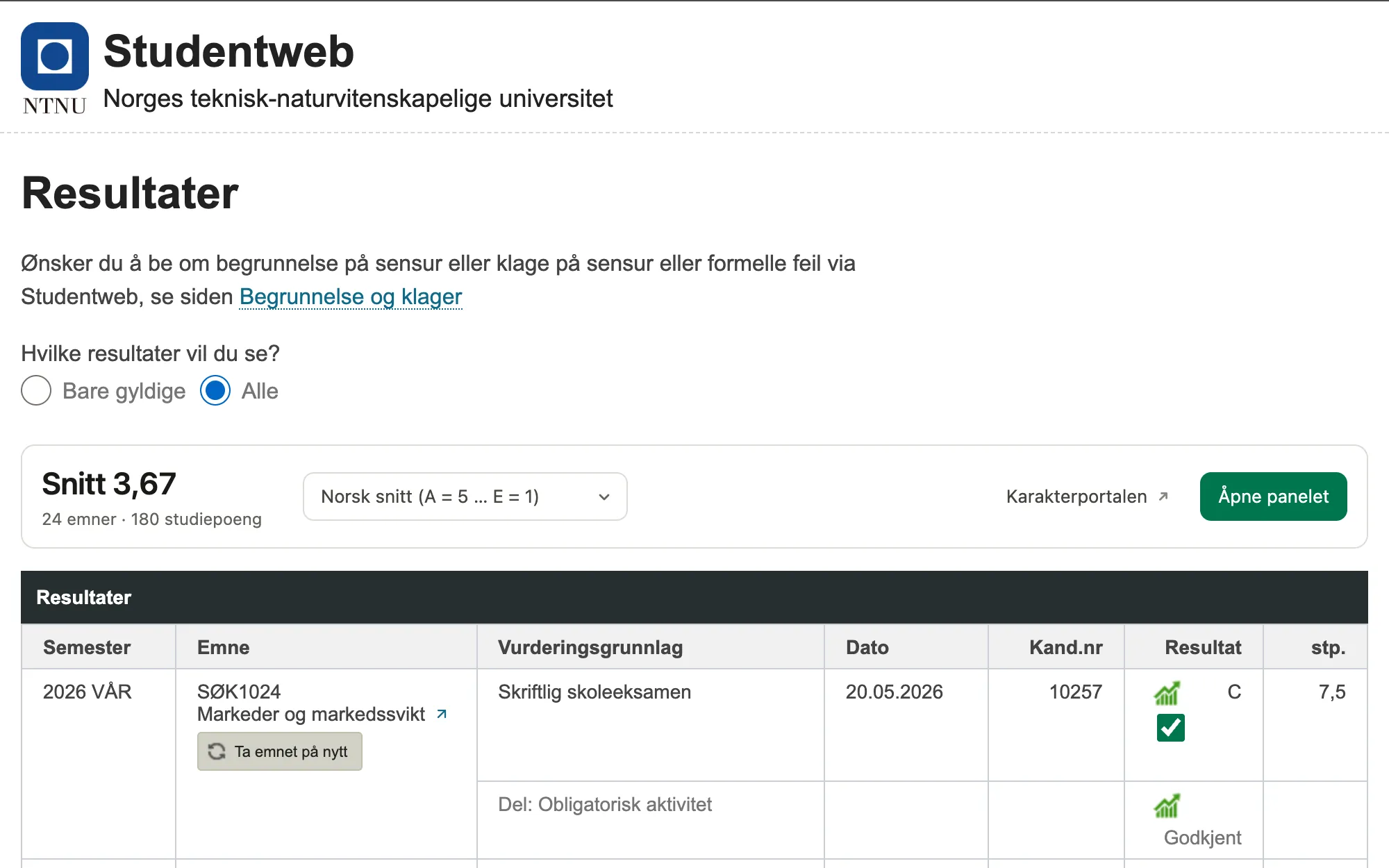Image resolution: width=1389 pixels, height=868 pixels.
Task: Select the Alle radio button
Action: (x=215, y=391)
